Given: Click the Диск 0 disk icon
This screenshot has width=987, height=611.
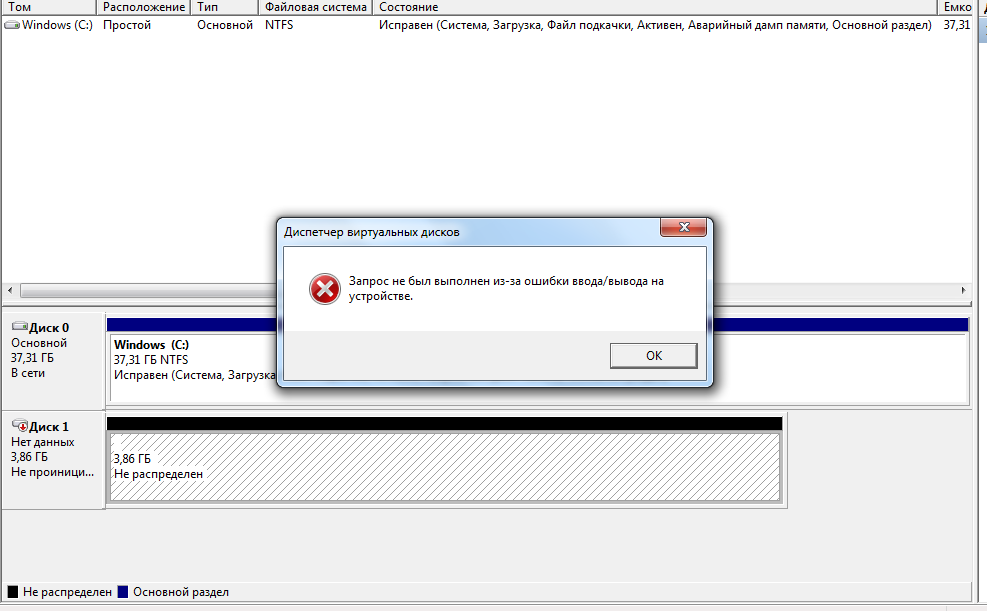Looking at the screenshot, I should [20, 327].
